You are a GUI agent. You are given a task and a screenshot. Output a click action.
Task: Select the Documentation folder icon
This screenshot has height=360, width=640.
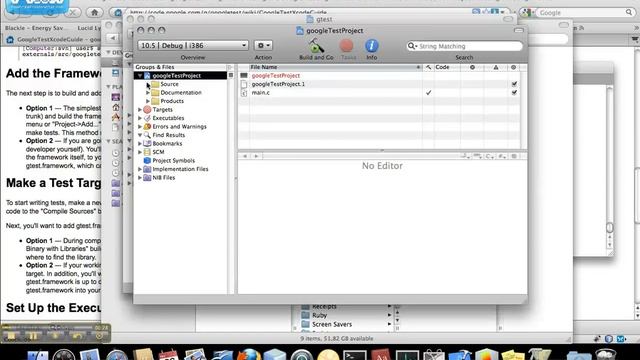[155, 93]
